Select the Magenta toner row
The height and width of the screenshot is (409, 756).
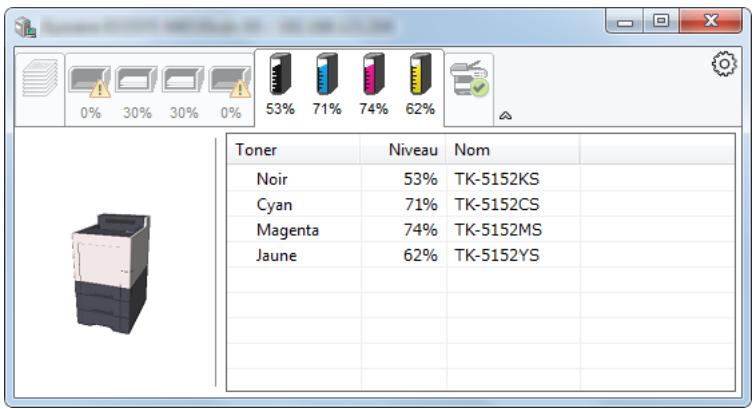pyautogui.click(x=481, y=230)
